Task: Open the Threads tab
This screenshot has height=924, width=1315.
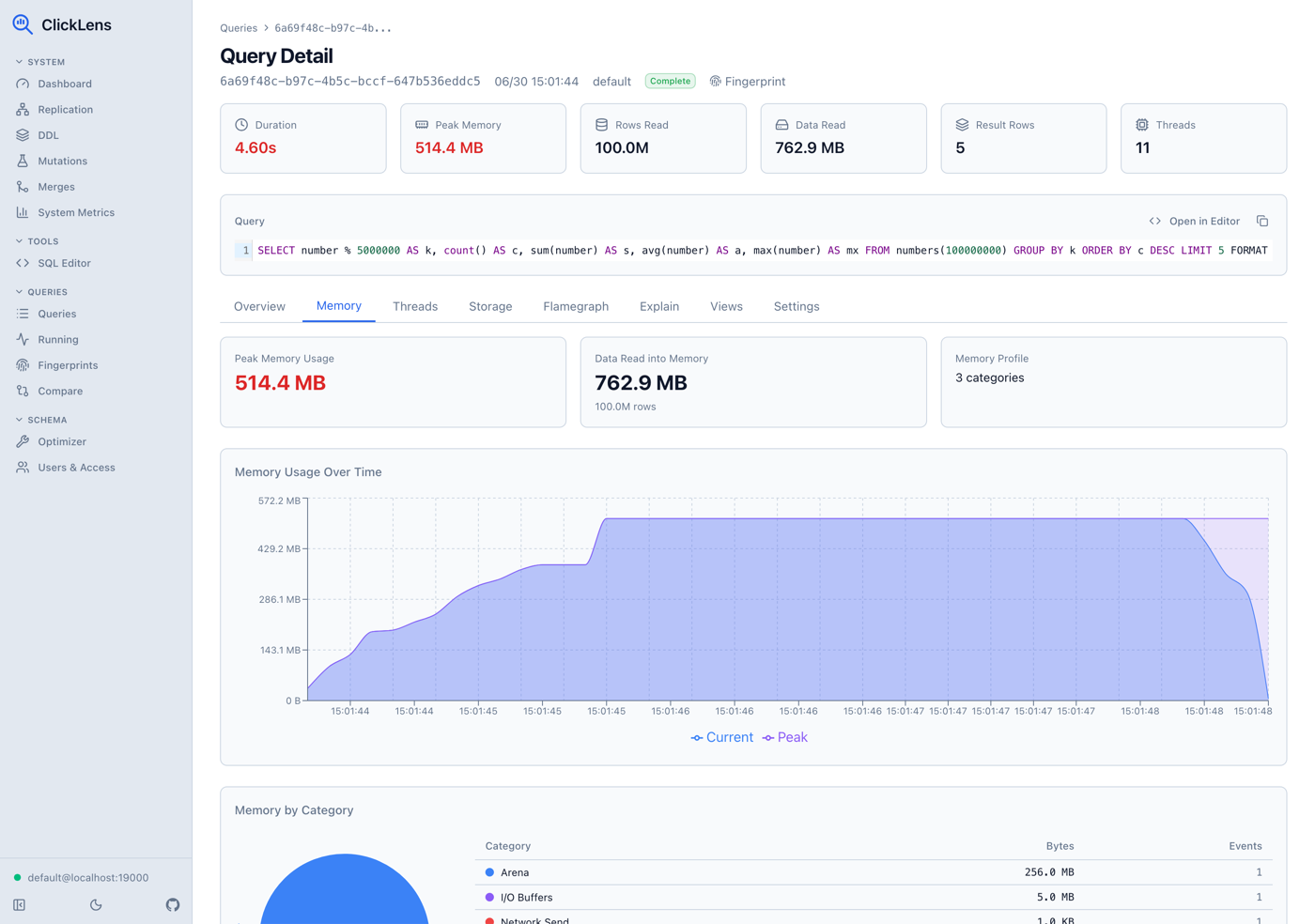Action: point(415,306)
